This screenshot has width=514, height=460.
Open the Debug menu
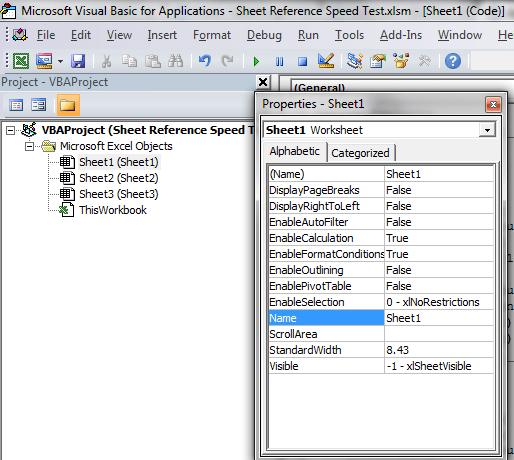pyautogui.click(x=264, y=35)
